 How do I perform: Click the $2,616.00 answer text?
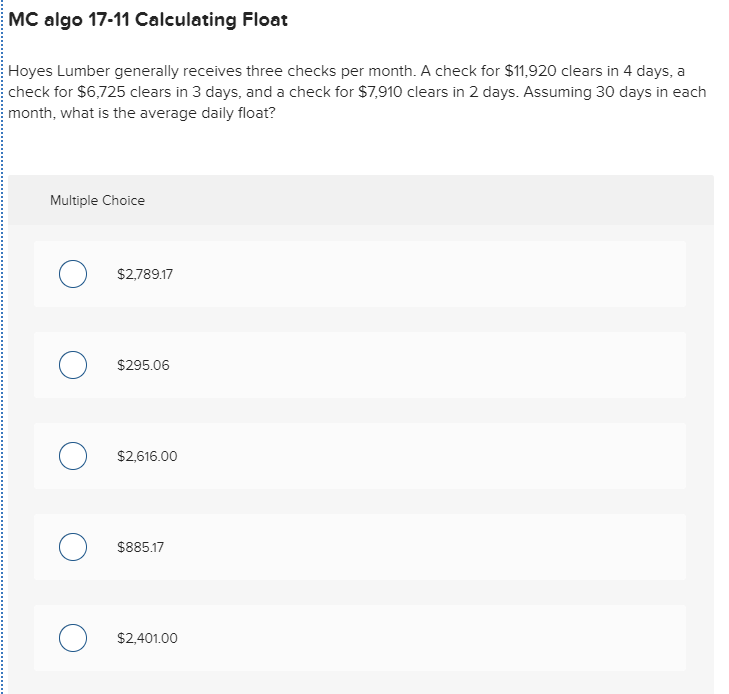147,456
